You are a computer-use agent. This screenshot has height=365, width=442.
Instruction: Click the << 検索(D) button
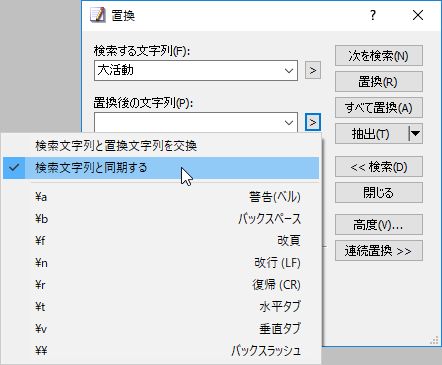tap(379, 166)
